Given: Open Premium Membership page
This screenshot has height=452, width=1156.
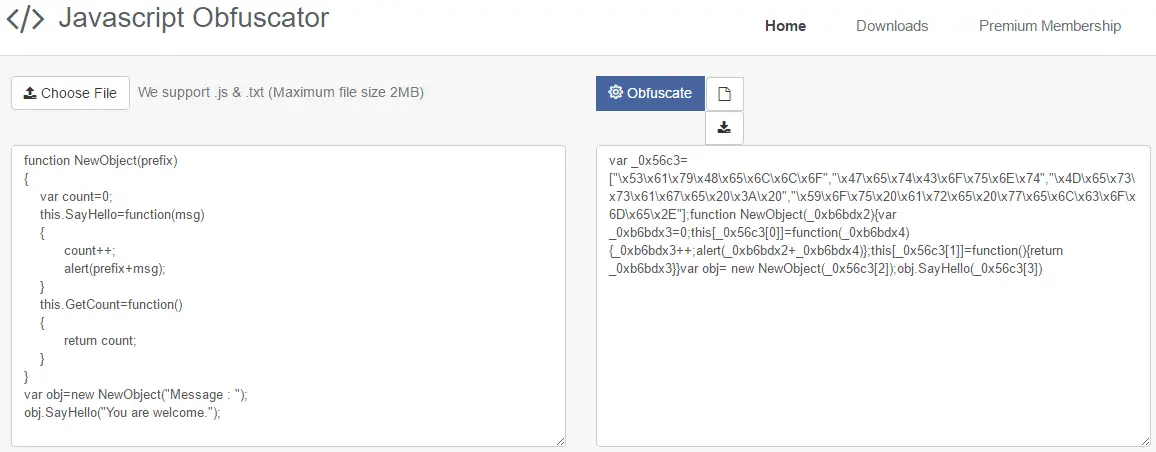Looking at the screenshot, I should click(1049, 26).
